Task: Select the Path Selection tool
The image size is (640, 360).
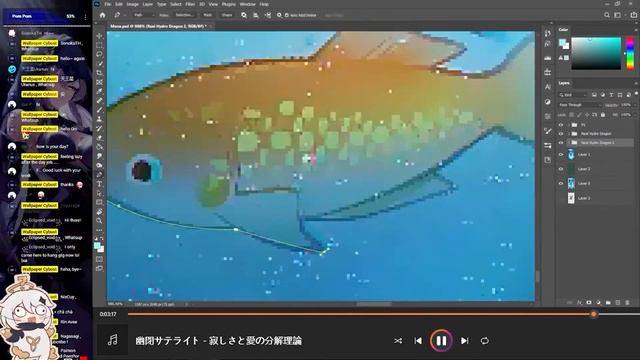Action: point(99,193)
